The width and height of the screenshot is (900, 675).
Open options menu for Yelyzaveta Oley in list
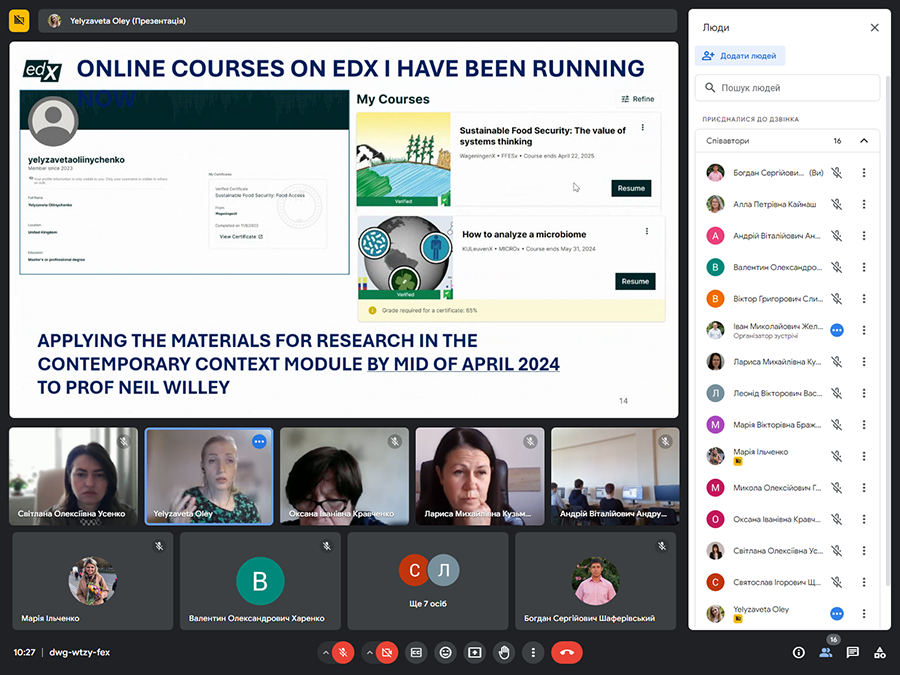[864, 614]
